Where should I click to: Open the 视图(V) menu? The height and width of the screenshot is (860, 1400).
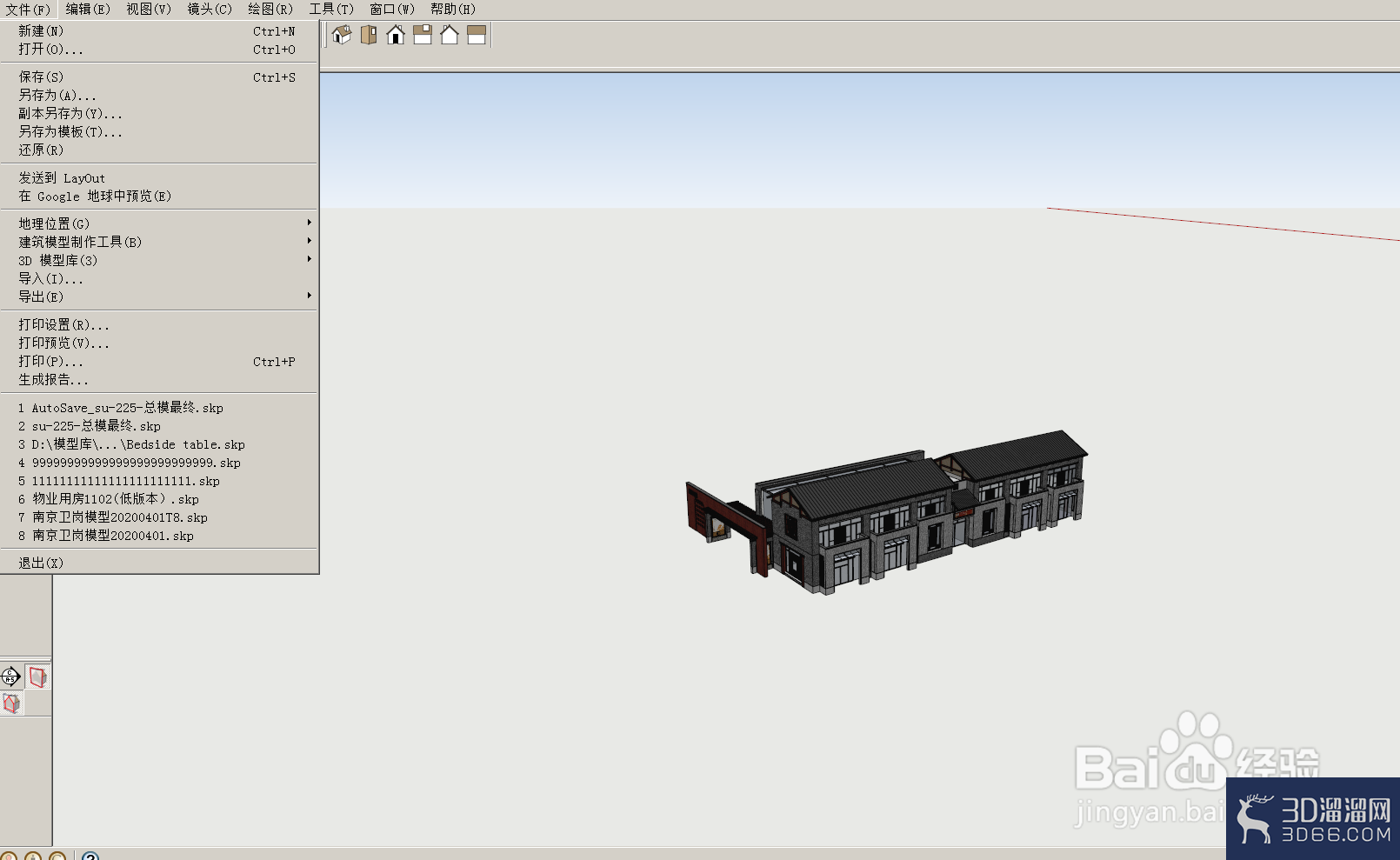click(149, 10)
